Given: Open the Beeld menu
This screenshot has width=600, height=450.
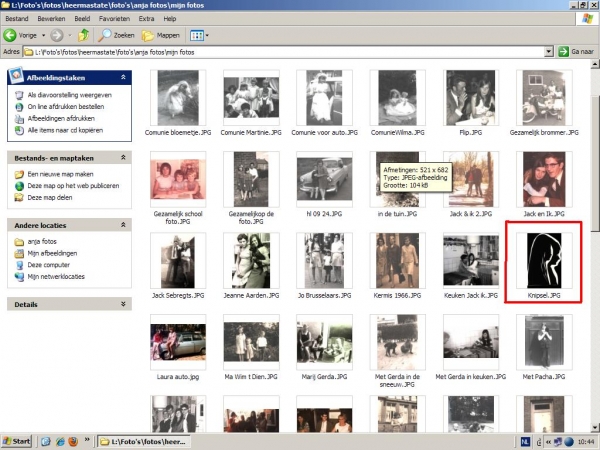Looking at the screenshot, I should click(82, 18).
